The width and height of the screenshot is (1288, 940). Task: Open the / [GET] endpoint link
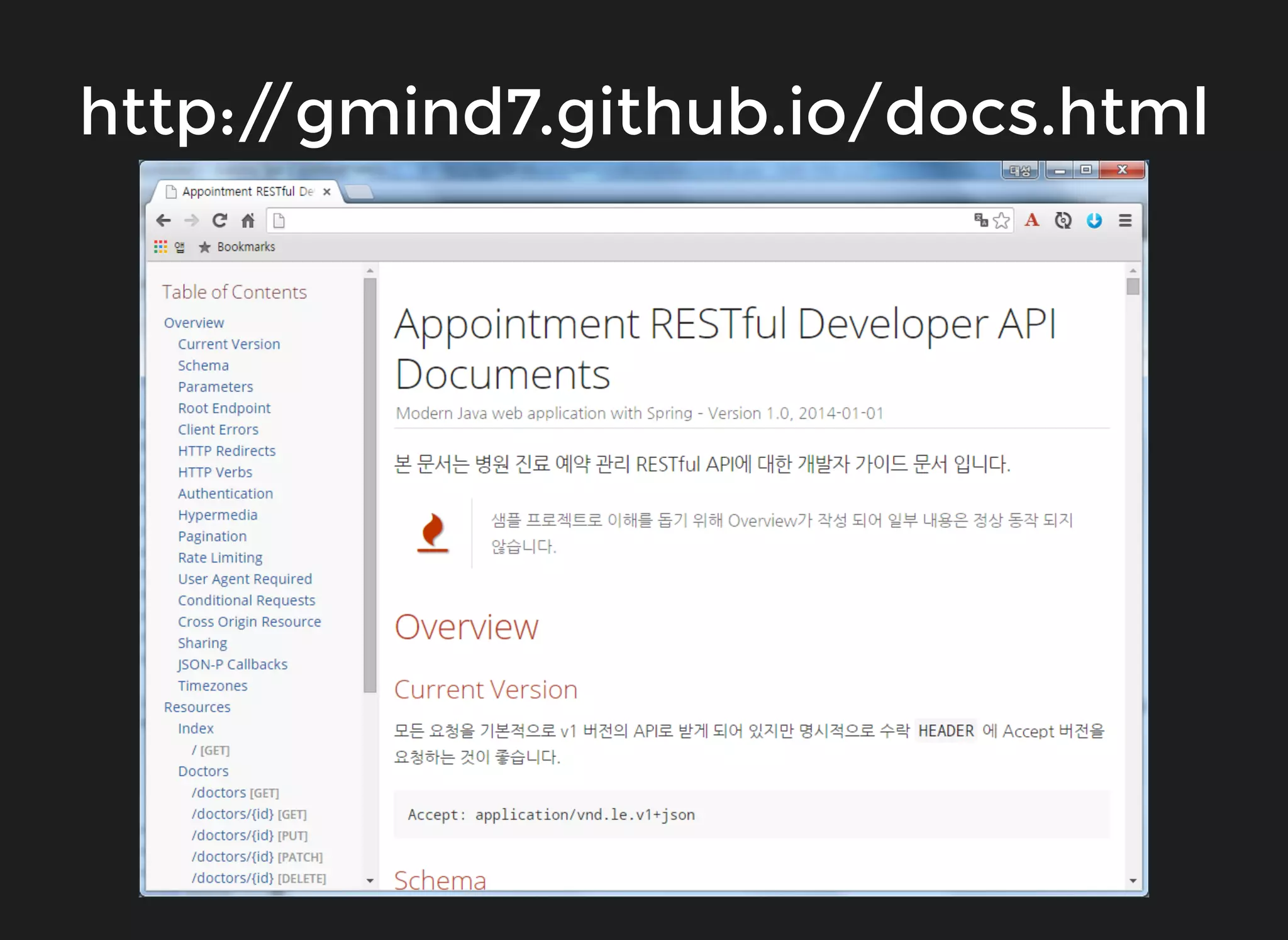[211, 751]
